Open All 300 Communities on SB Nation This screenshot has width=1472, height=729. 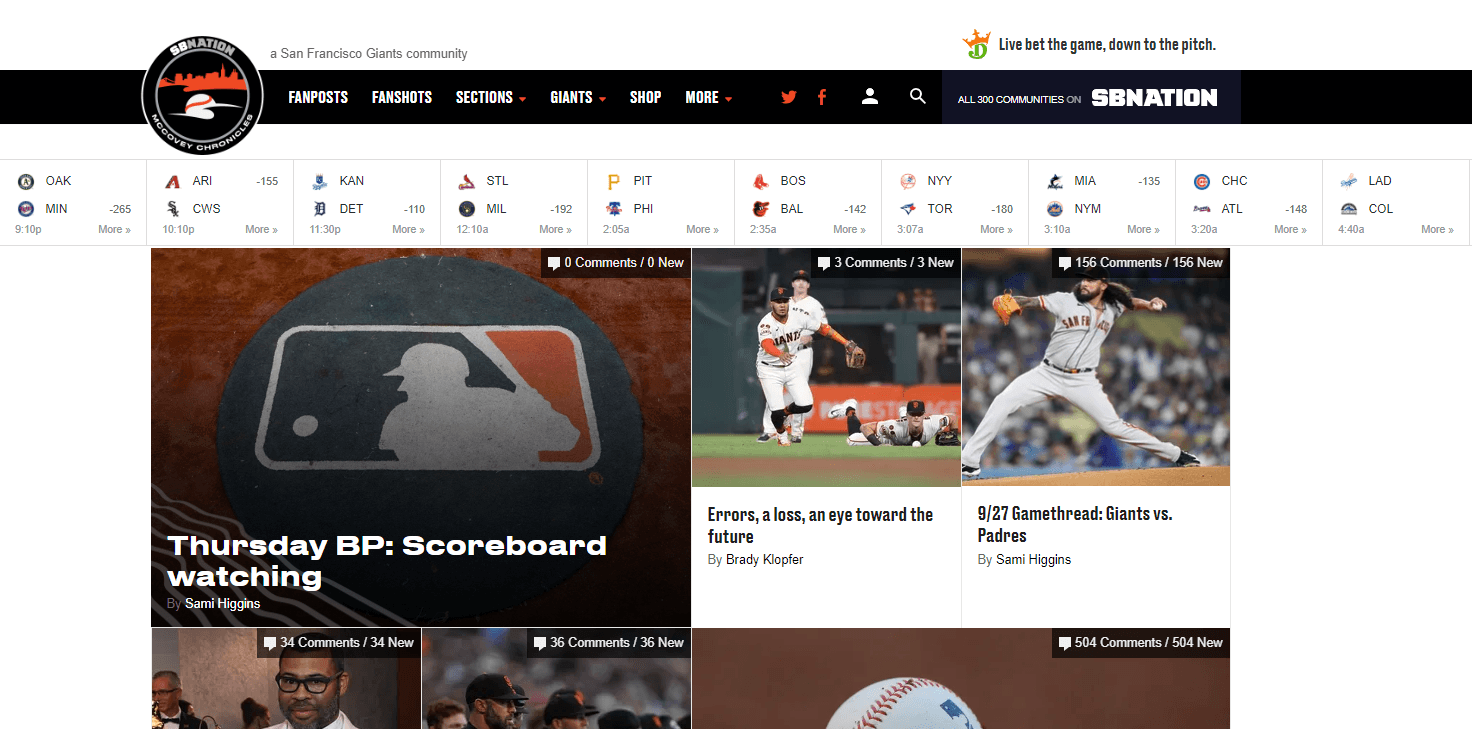pos(1091,97)
